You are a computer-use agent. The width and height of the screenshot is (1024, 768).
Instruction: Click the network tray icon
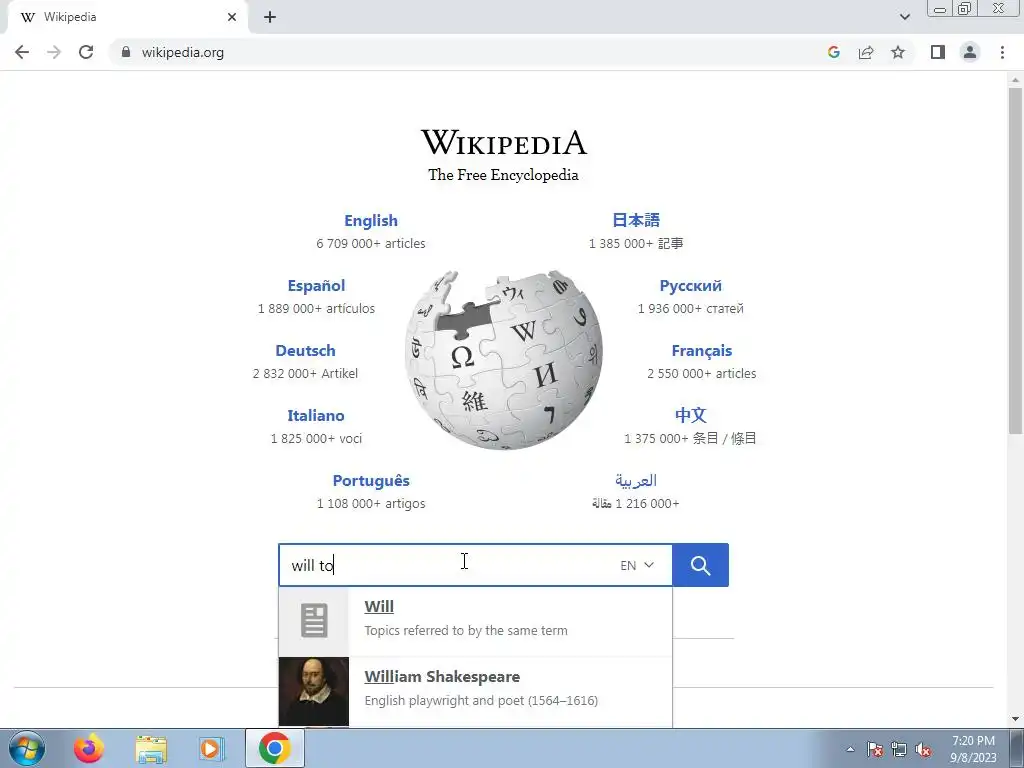pyautogui.click(x=899, y=750)
